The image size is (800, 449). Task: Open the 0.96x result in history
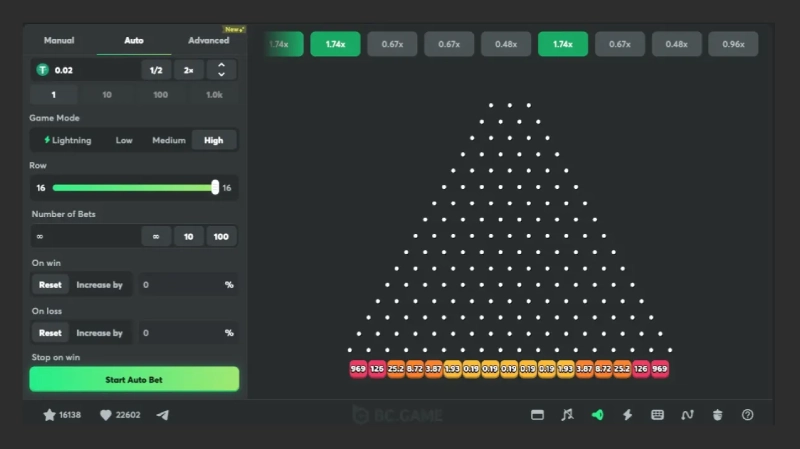733,44
